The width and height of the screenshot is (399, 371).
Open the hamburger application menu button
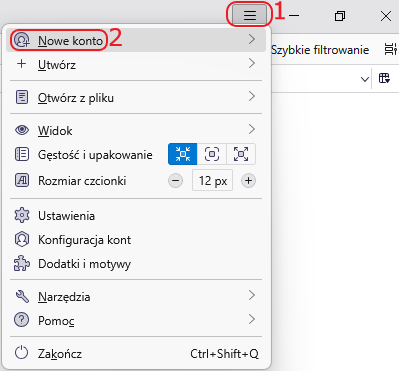coord(250,15)
